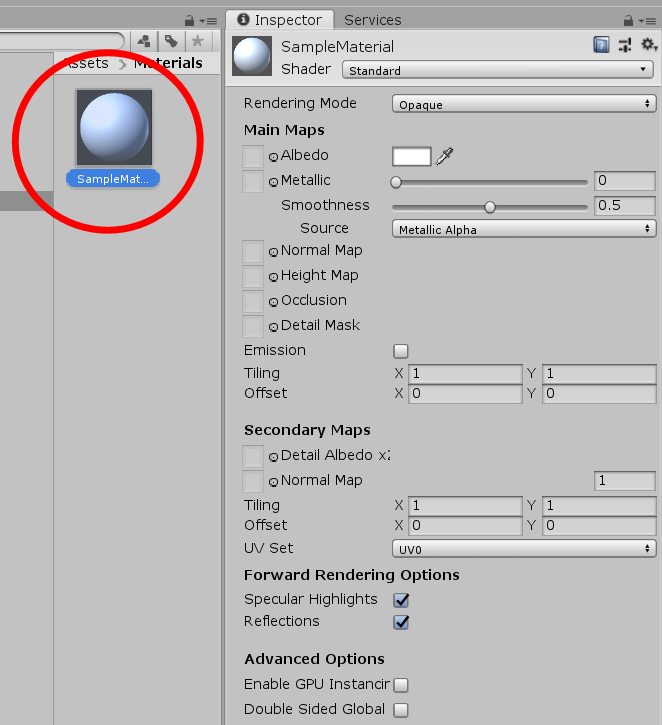662x725 pixels.
Task: Click the SampleMaterial title in Inspector
Action: point(337,47)
